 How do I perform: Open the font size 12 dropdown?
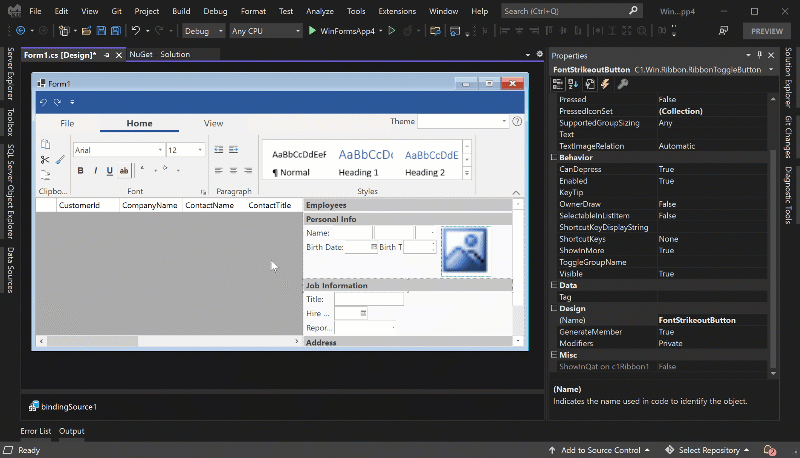point(200,150)
